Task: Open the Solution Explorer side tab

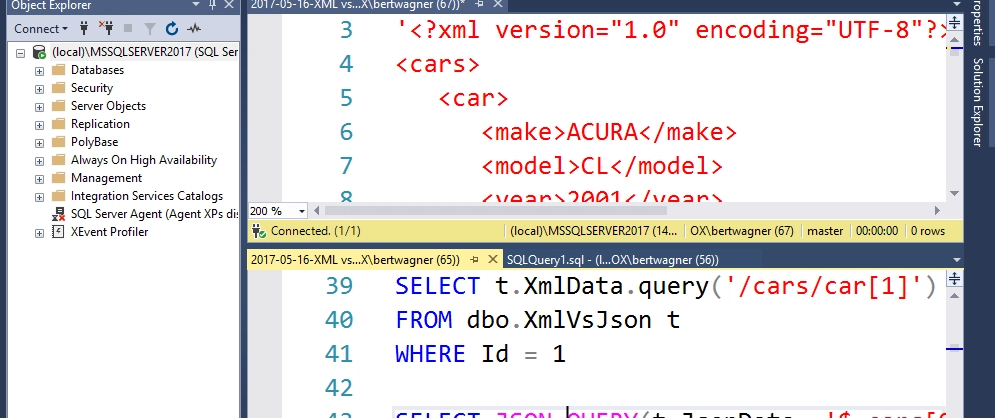Action: coord(978,102)
